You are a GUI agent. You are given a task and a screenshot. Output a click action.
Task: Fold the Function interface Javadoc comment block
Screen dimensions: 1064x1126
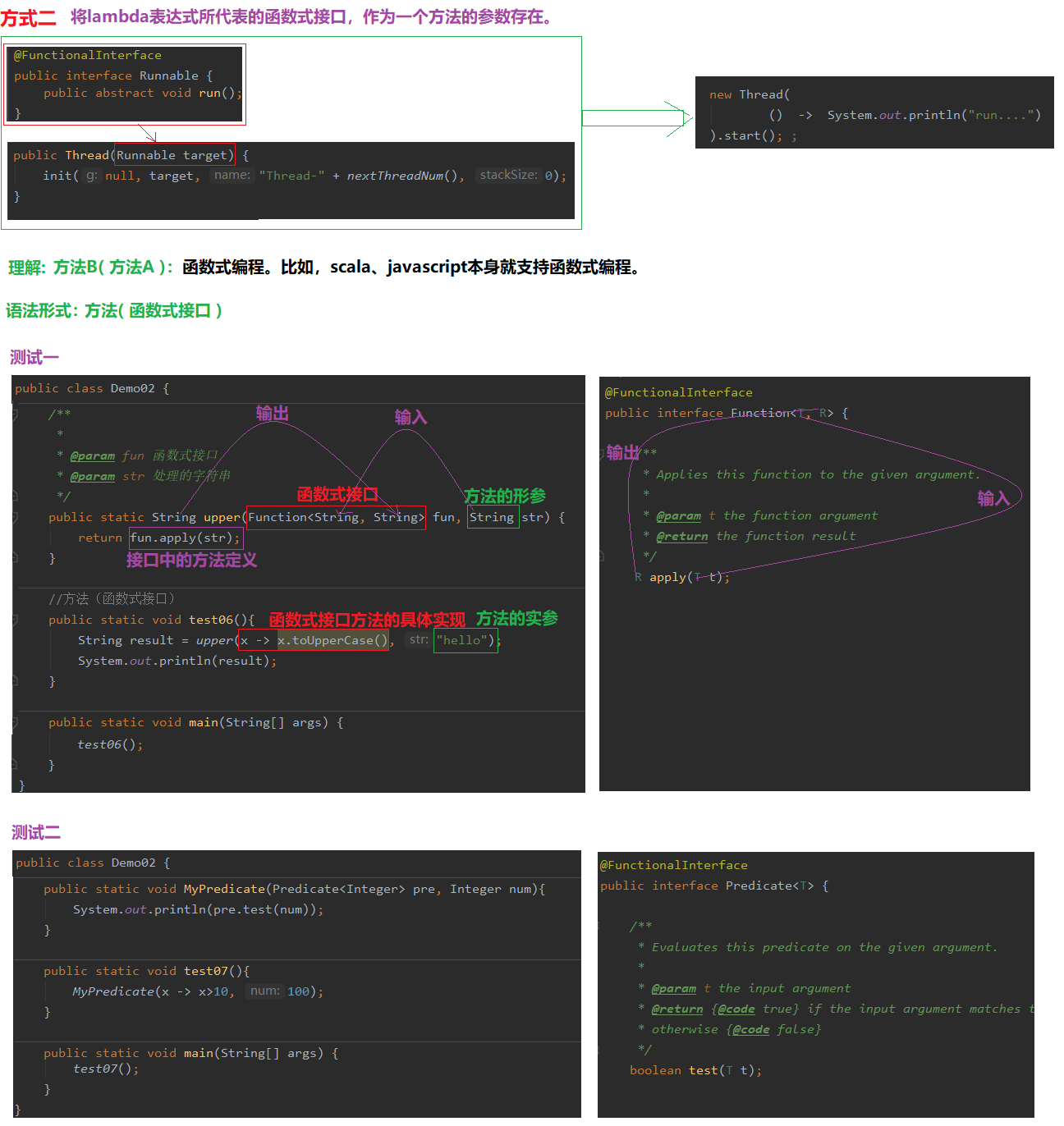click(602, 453)
